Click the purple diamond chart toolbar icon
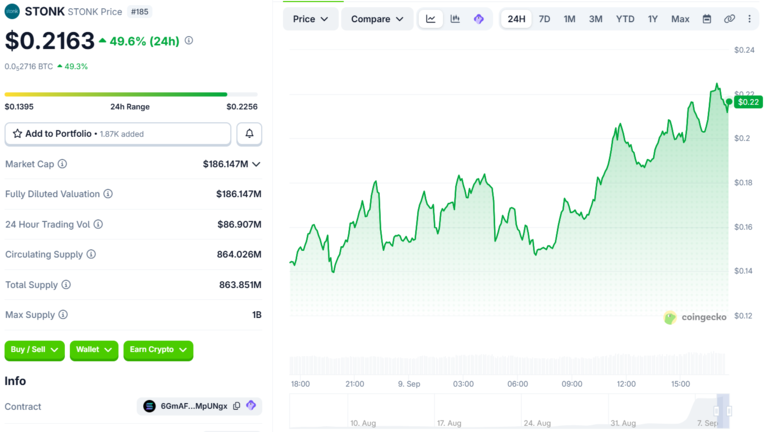This screenshot has width=768, height=432. click(x=479, y=19)
